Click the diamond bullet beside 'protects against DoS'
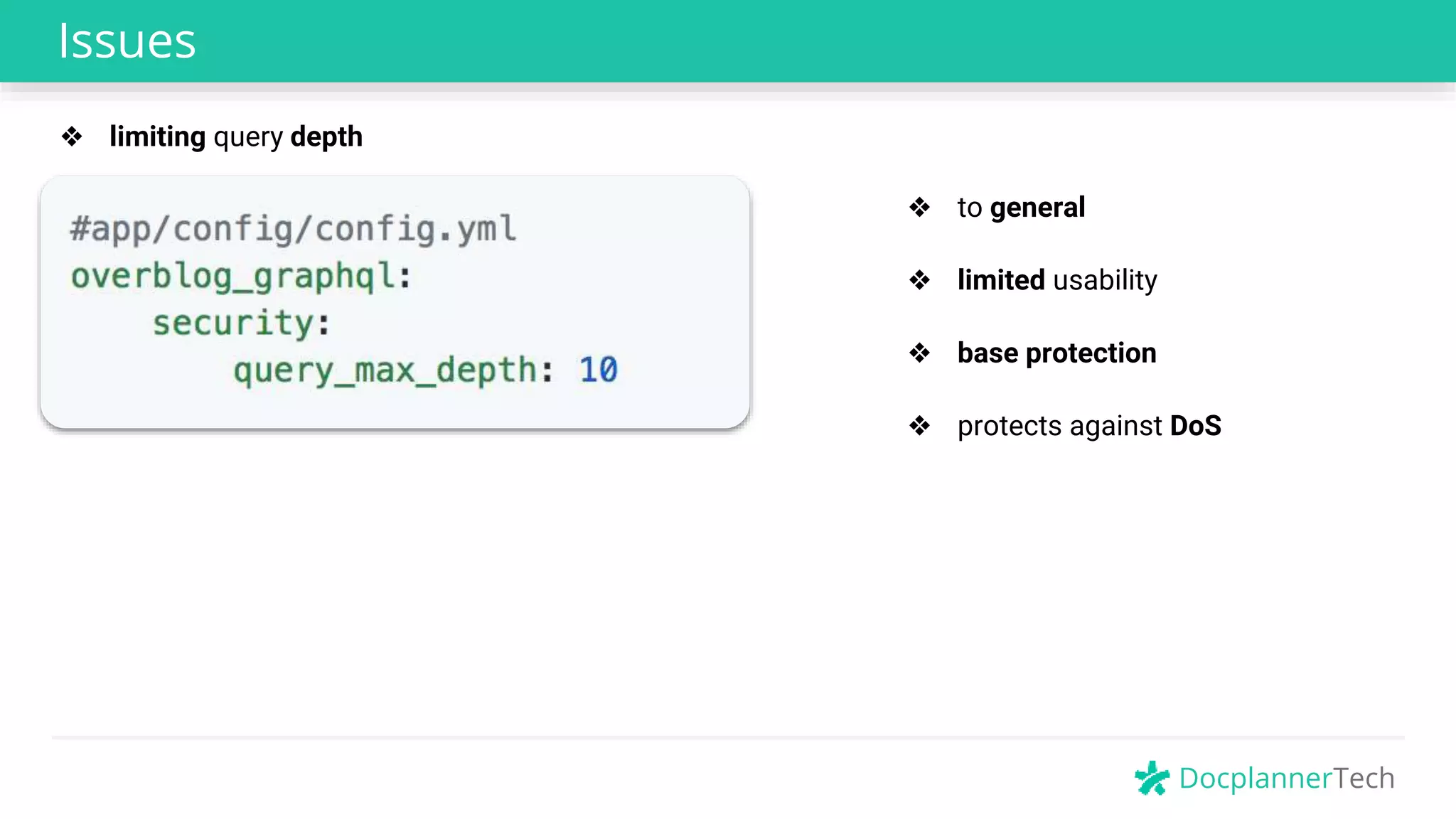Viewport: 1456px width, 819px height. pyautogui.click(x=919, y=426)
